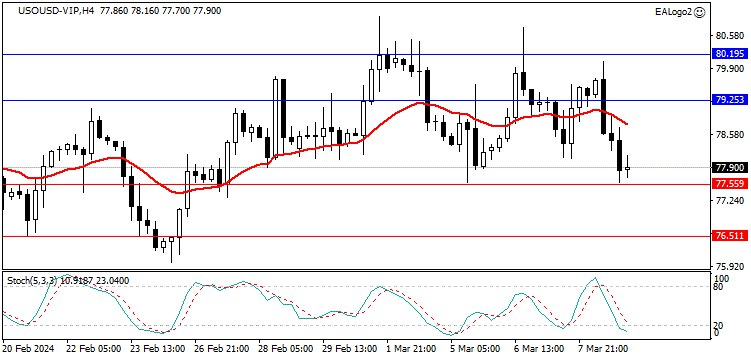Click the 20 Feb 2024 date label
Screen dimensions: 751x360
click(x=29, y=348)
